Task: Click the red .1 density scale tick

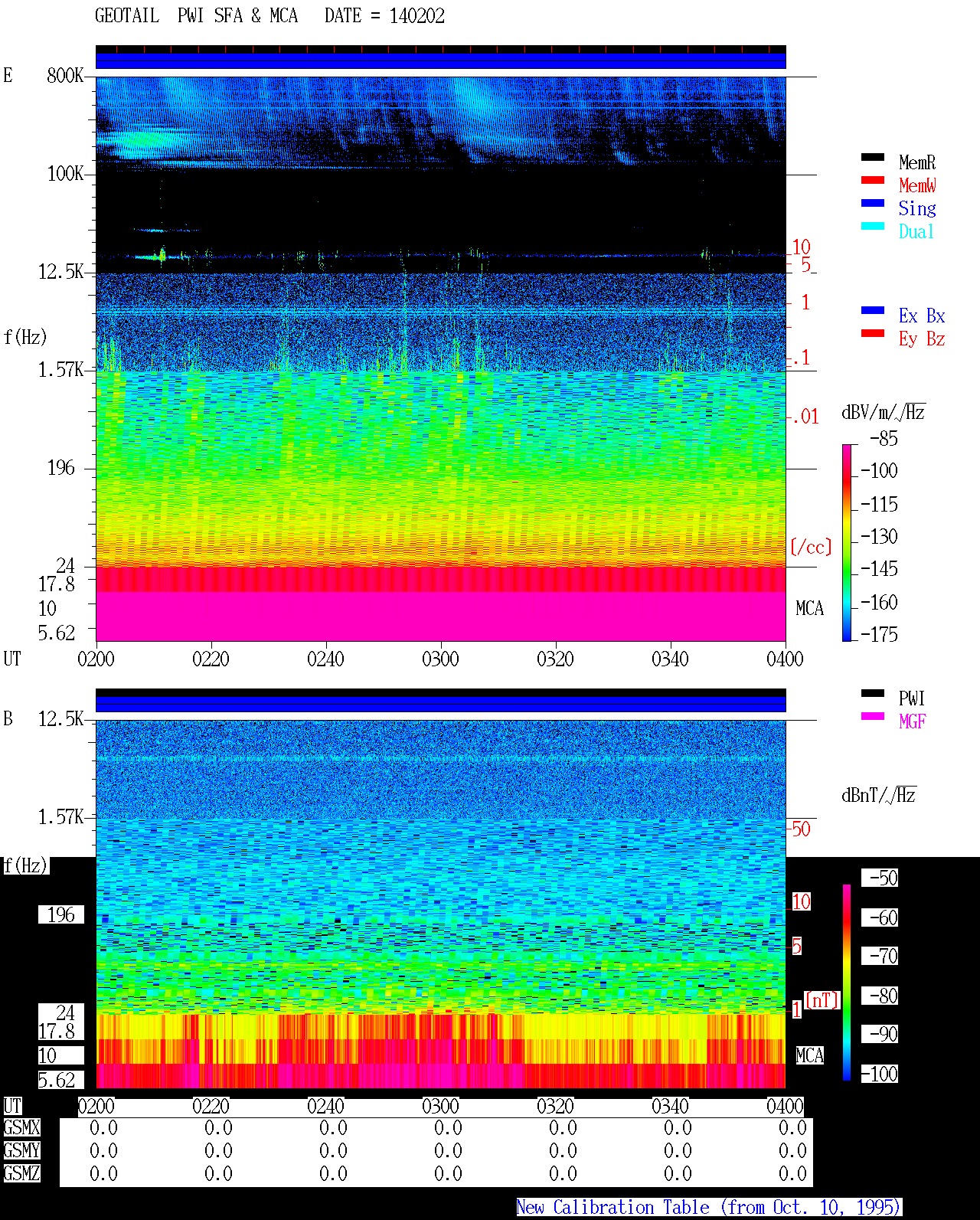Action: point(801,358)
